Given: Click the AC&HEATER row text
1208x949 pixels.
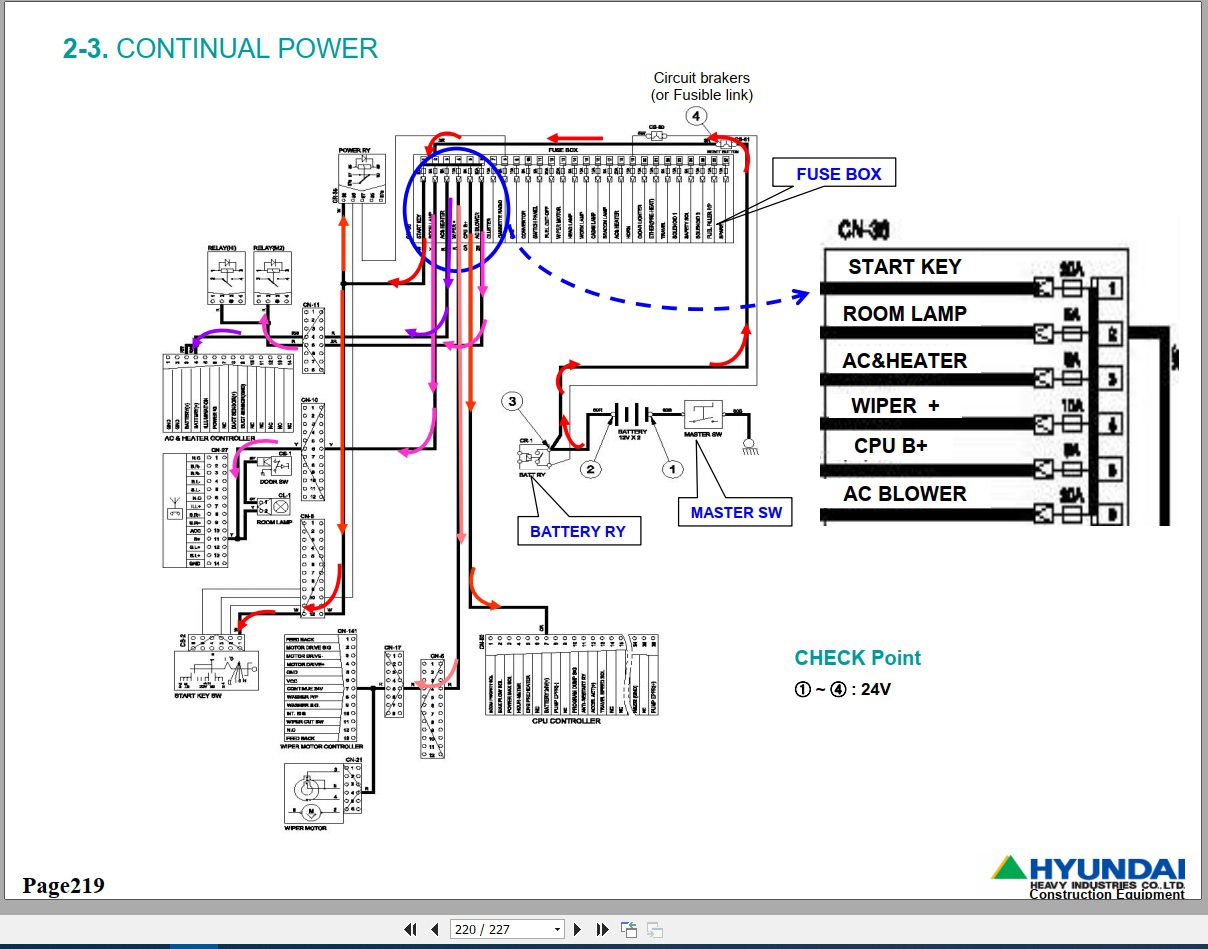Looking at the screenshot, I should click(905, 360).
